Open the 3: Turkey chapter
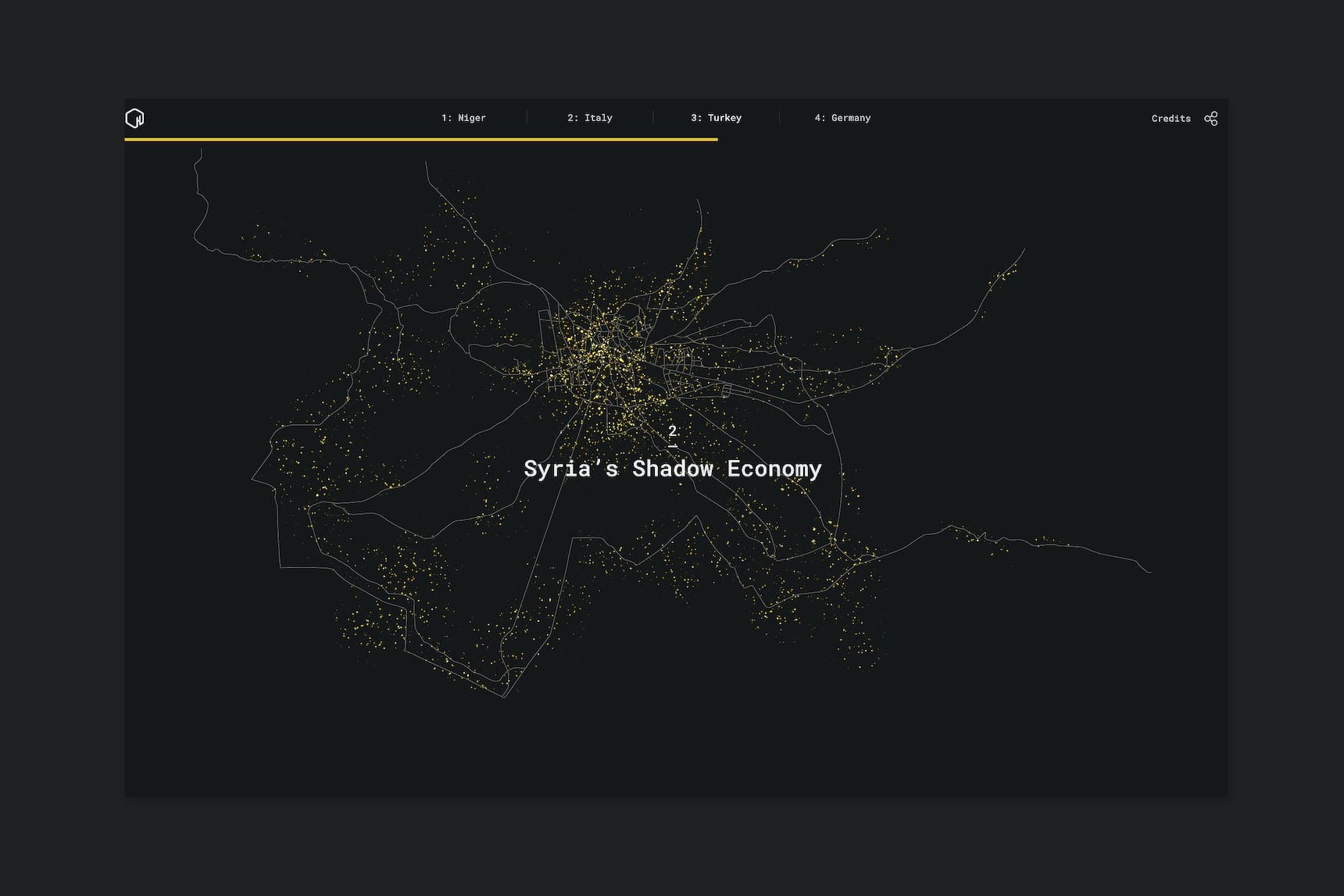The width and height of the screenshot is (1344, 896). tap(716, 118)
